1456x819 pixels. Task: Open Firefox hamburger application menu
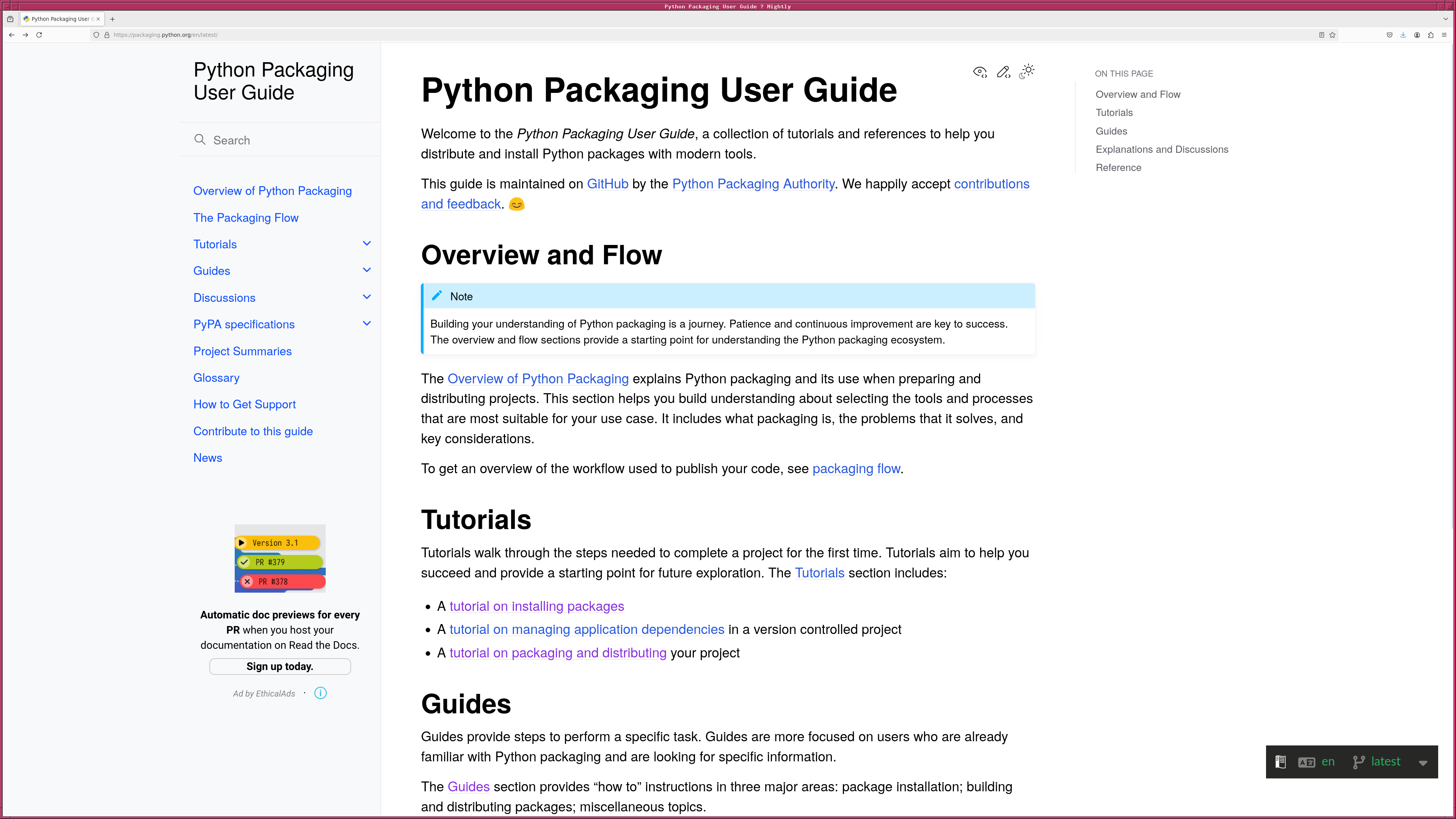[x=1444, y=35]
